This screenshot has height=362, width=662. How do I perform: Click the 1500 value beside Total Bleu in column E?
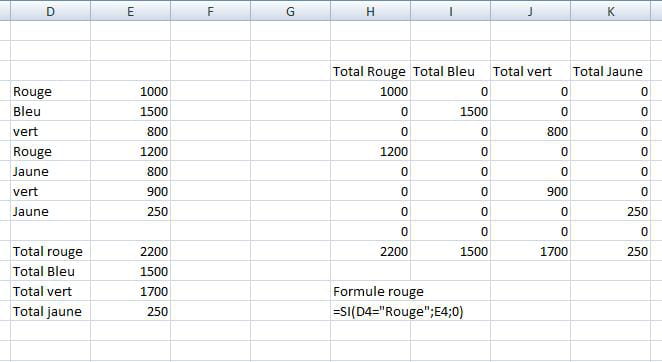point(130,271)
